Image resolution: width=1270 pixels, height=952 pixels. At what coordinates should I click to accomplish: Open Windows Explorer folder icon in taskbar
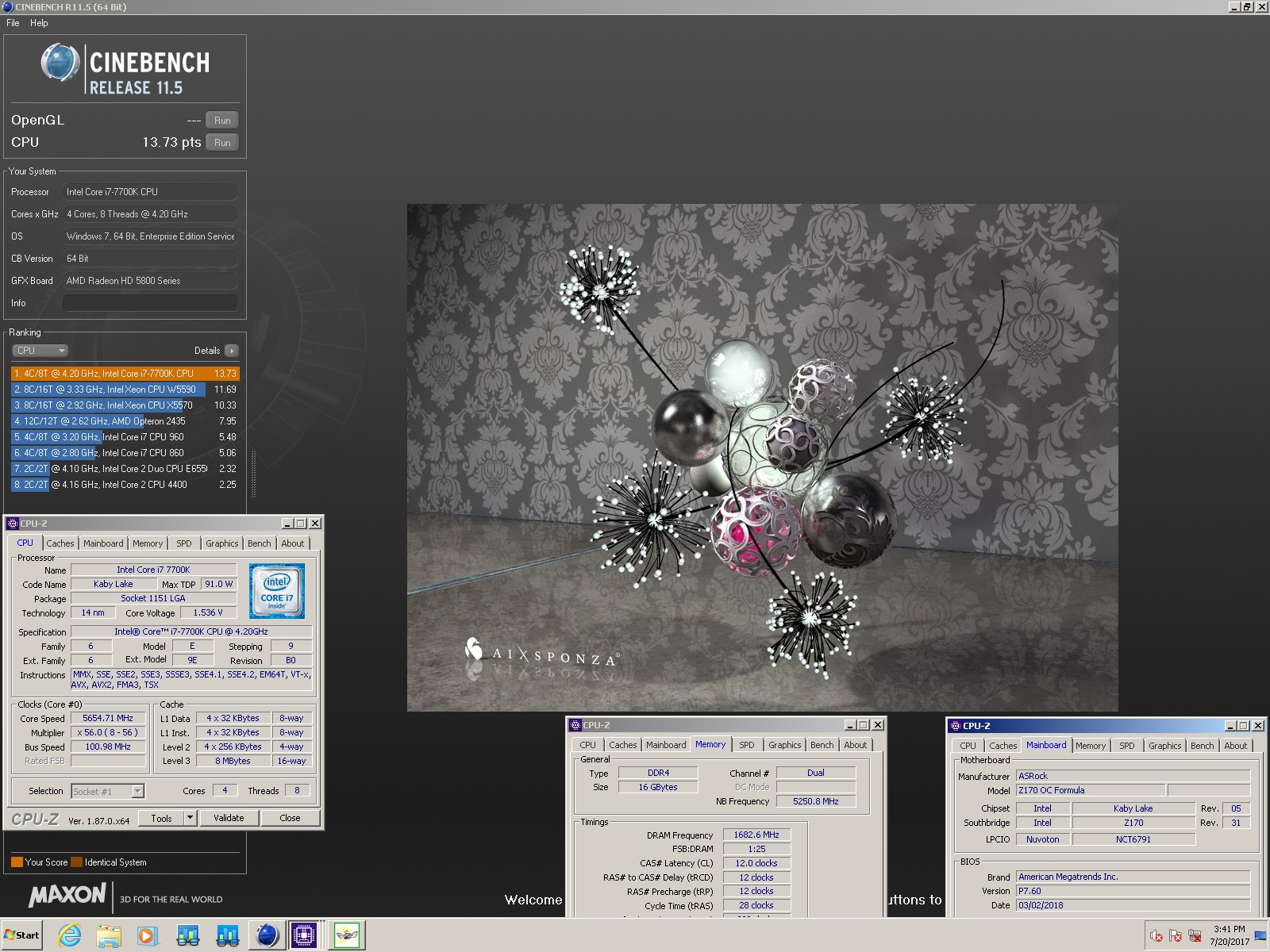109,935
